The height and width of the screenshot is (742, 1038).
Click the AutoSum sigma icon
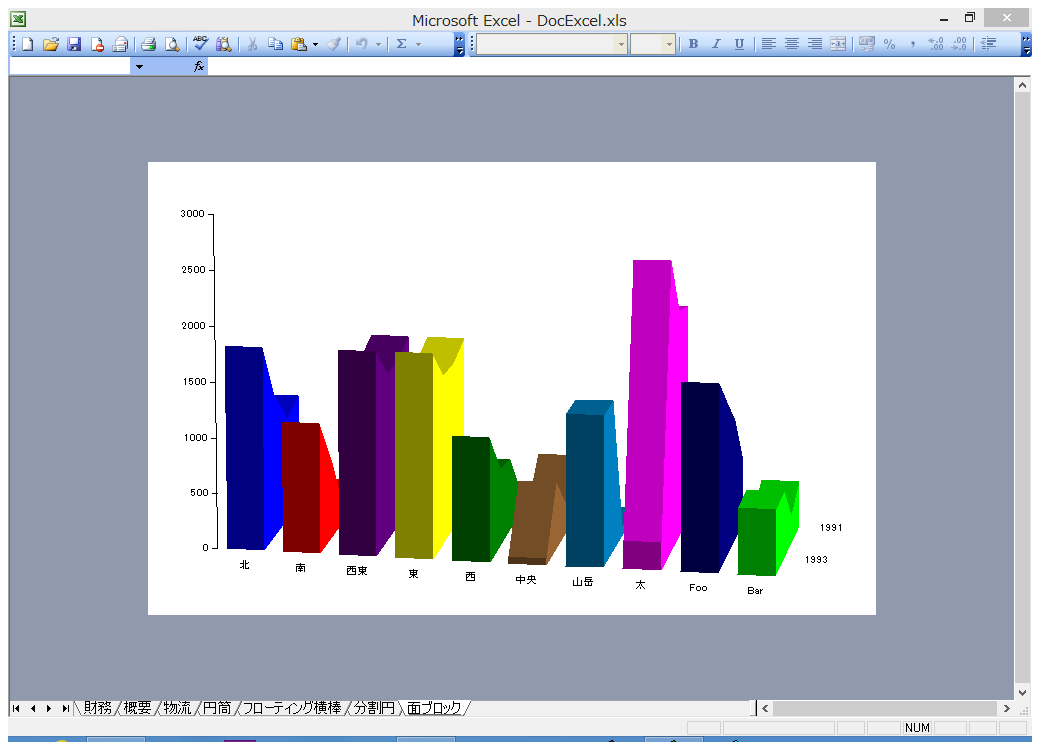(x=401, y=44)
